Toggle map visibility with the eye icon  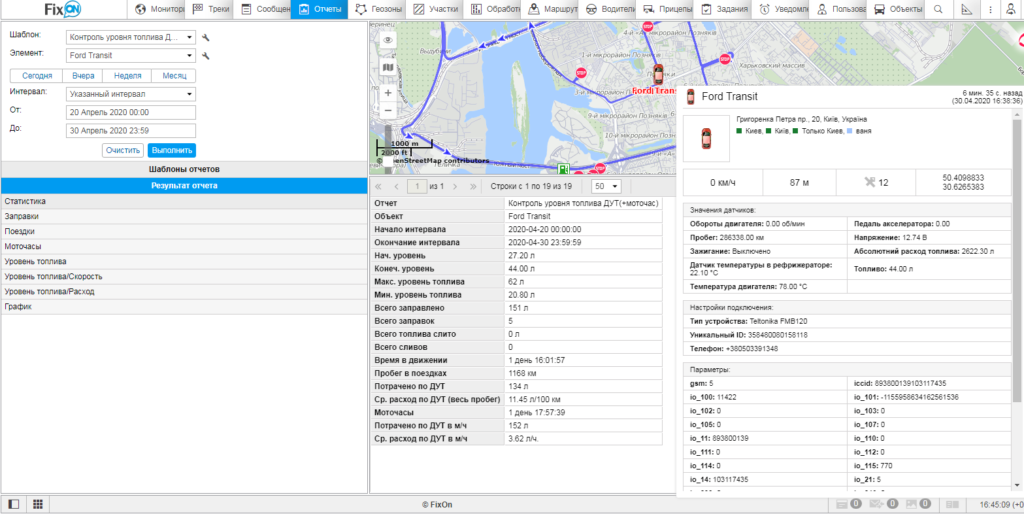pos(388,40)
